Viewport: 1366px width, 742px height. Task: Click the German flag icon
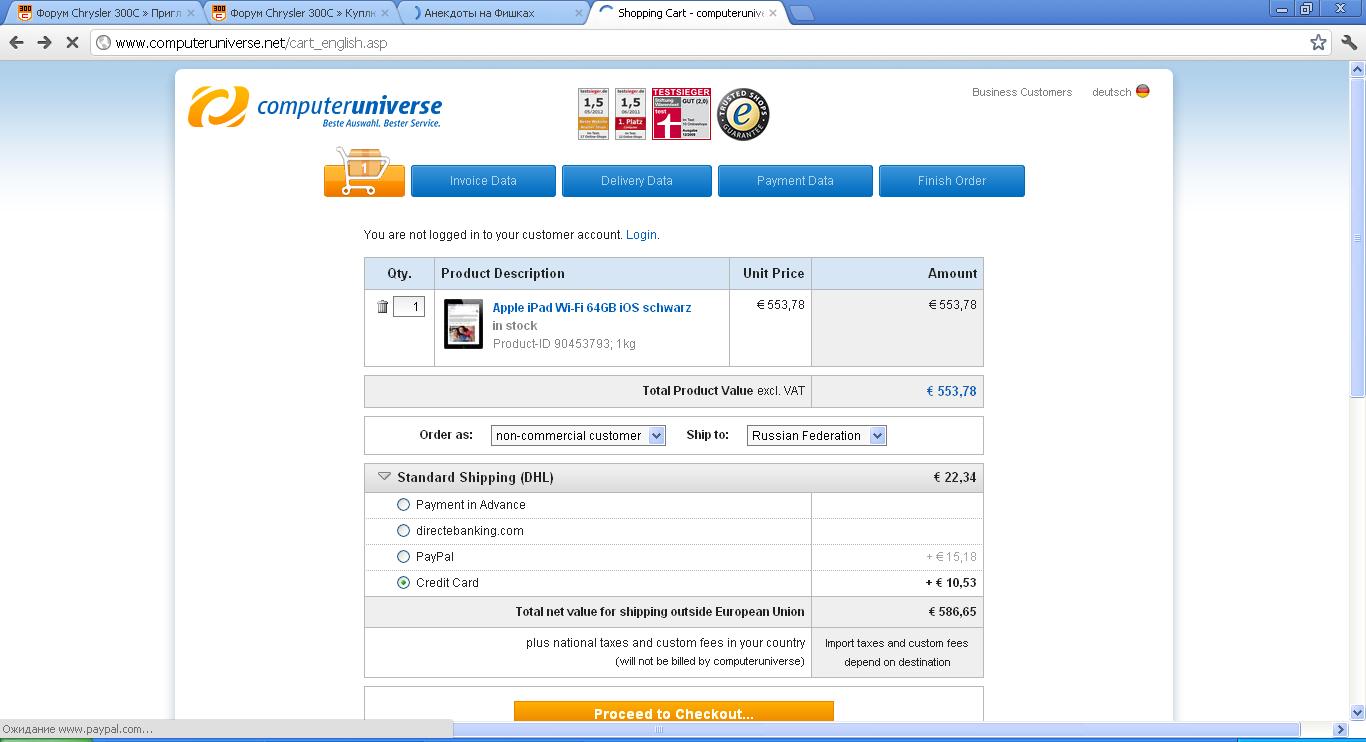tap(1142, 91)
